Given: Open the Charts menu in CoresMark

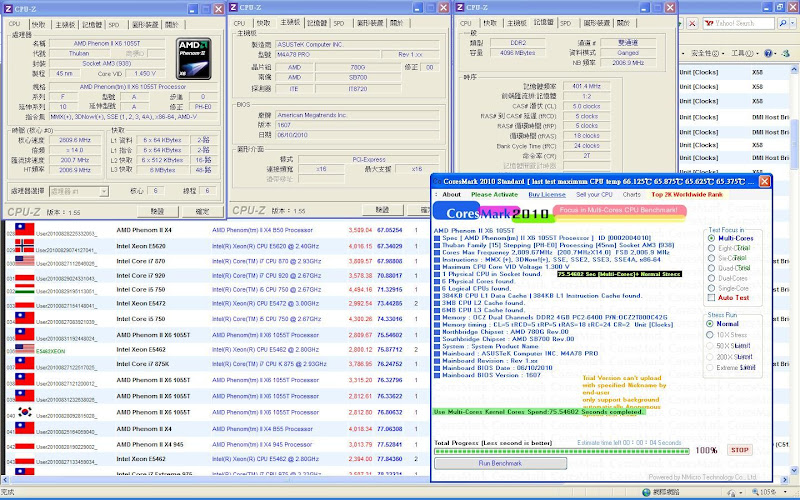Looking at the screenshot, I should pyautogui.click(x=632, y=194).
